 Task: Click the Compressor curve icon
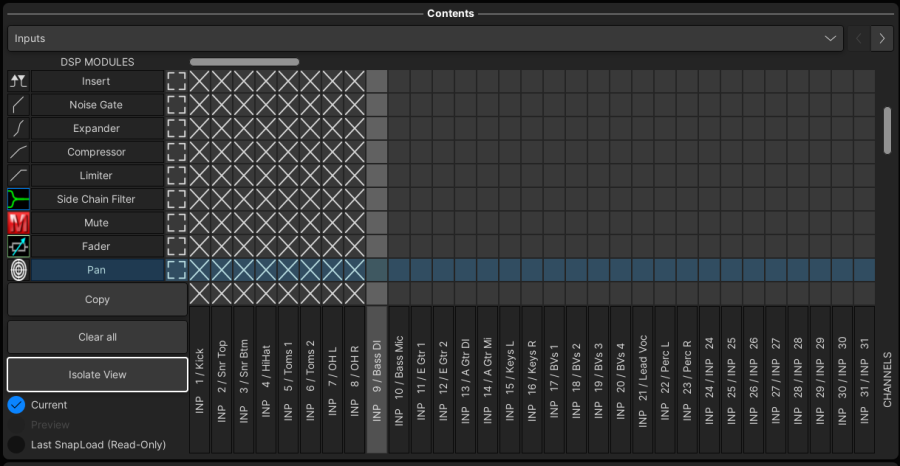18,152
